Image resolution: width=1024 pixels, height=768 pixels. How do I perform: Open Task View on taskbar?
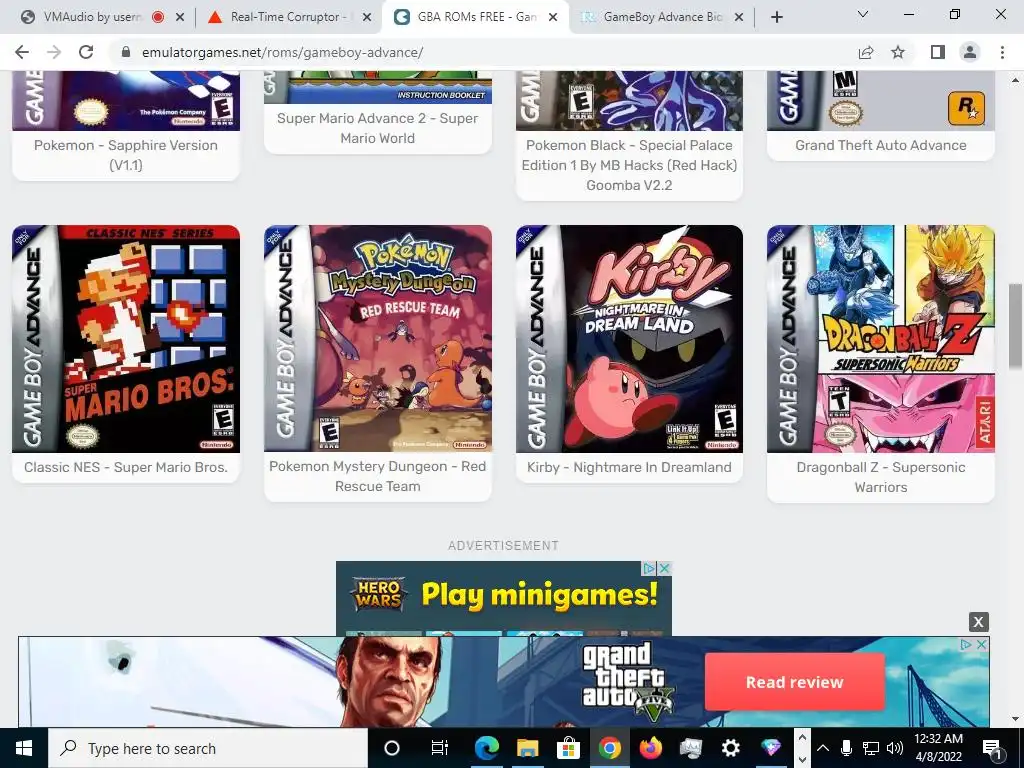point(440,748)
